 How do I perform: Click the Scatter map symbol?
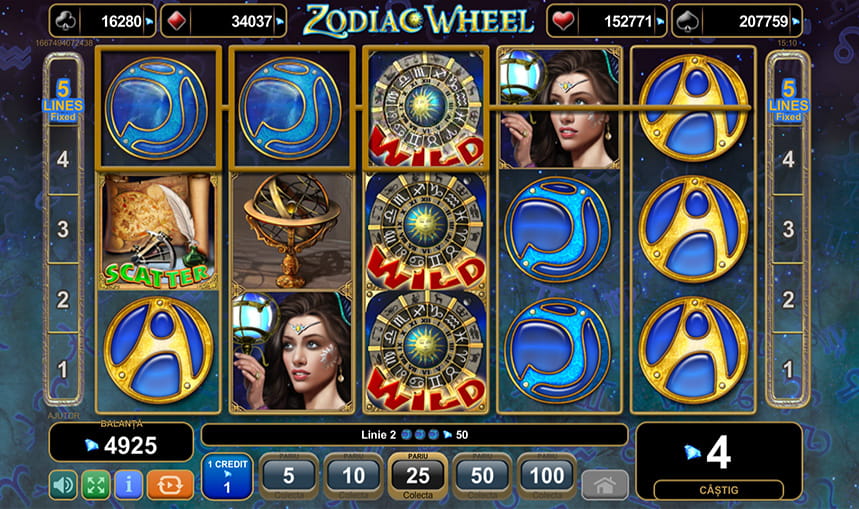[x=158, y=231]
